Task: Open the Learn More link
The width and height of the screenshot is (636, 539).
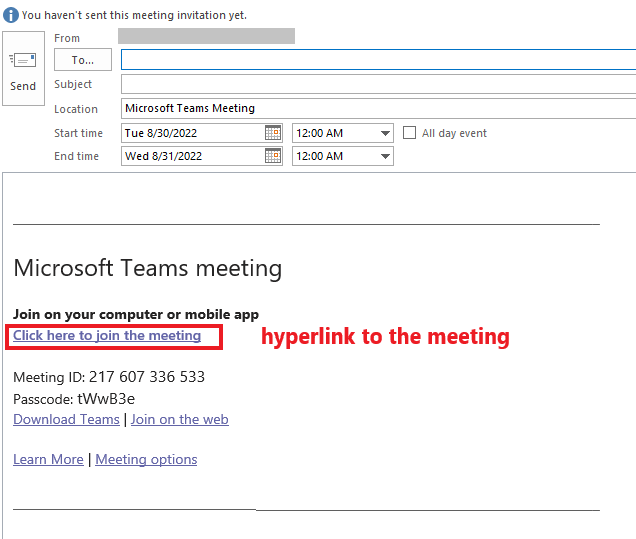Action: click(48, 460)
